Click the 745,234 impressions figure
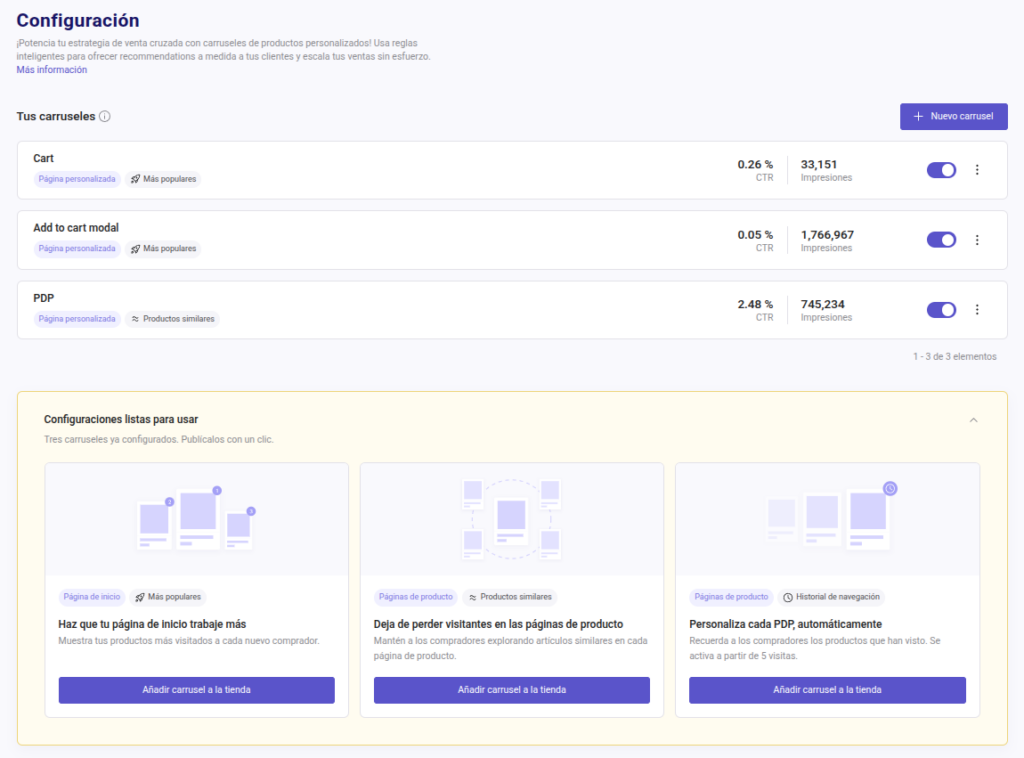Viewport: 1024px width, 758px height. tap(823, 304)
